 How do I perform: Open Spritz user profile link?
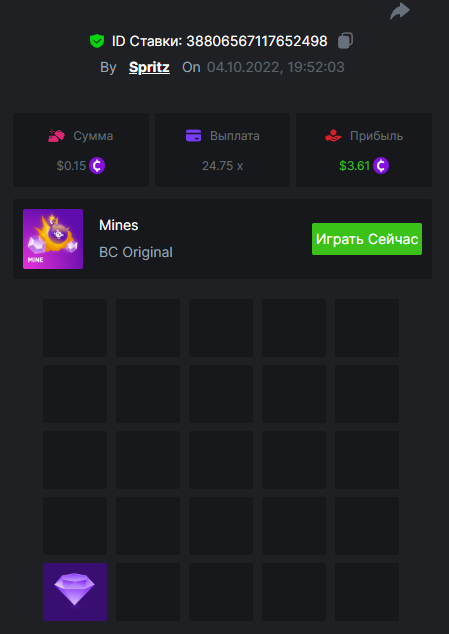coord(149,67)
